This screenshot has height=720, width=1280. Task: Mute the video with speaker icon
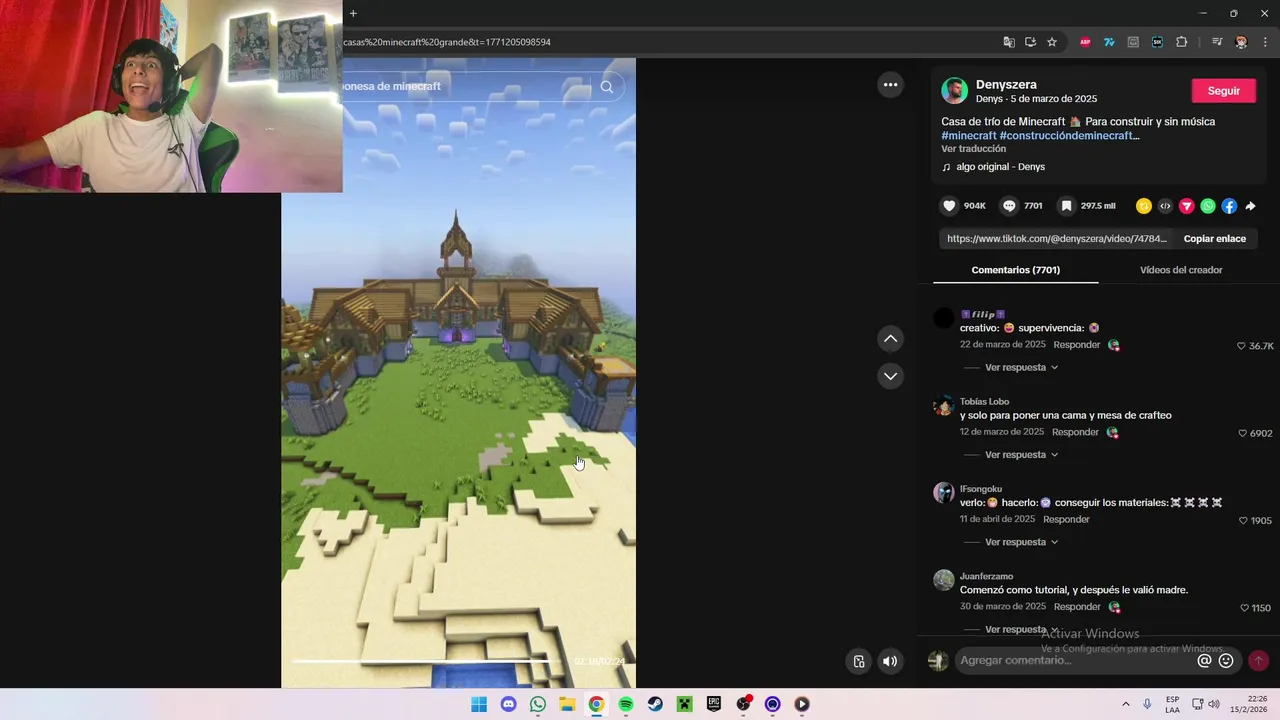click(x=890, y=661)
